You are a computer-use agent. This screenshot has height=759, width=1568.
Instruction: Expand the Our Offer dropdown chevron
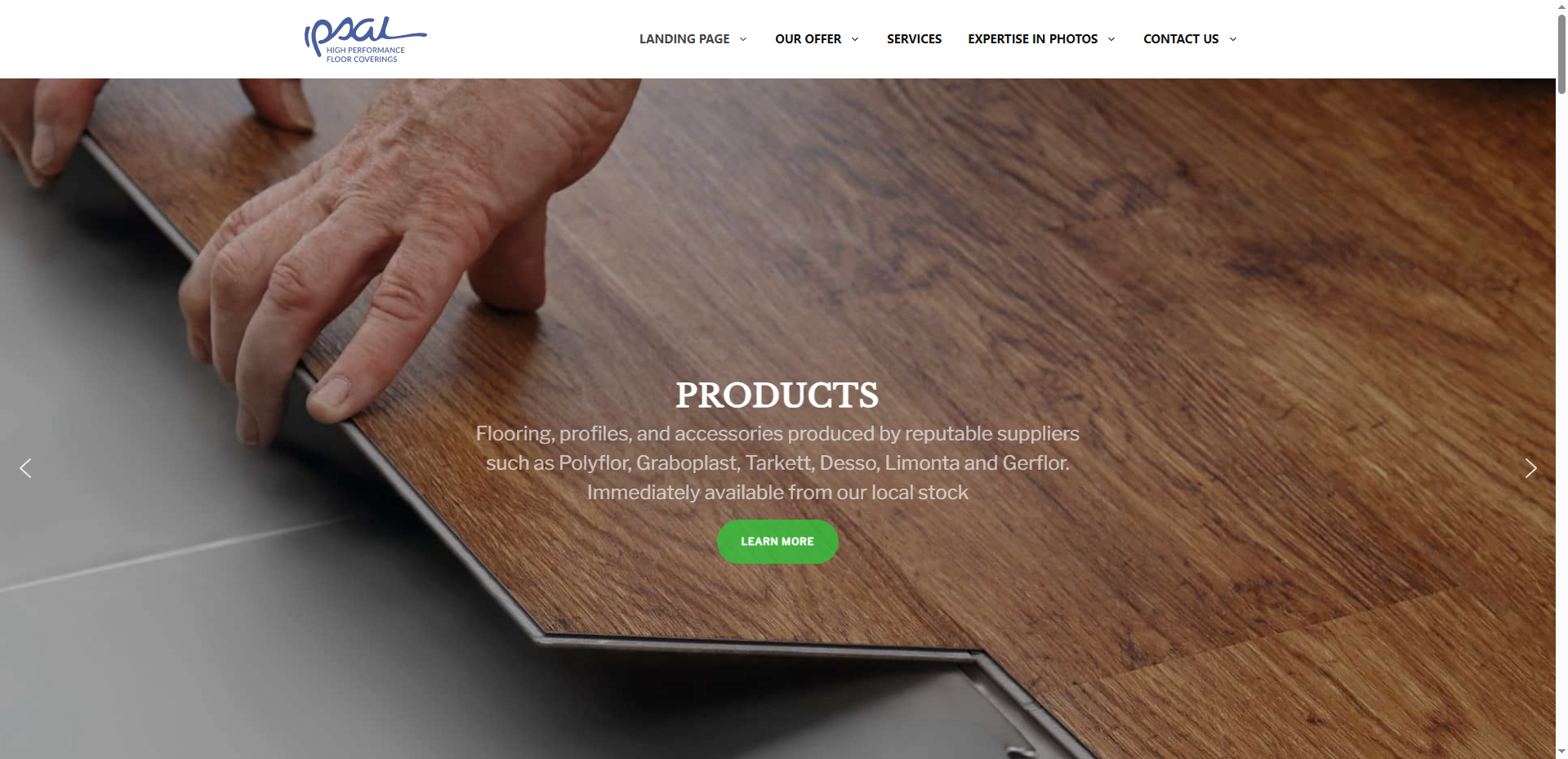tap(855, 39)
